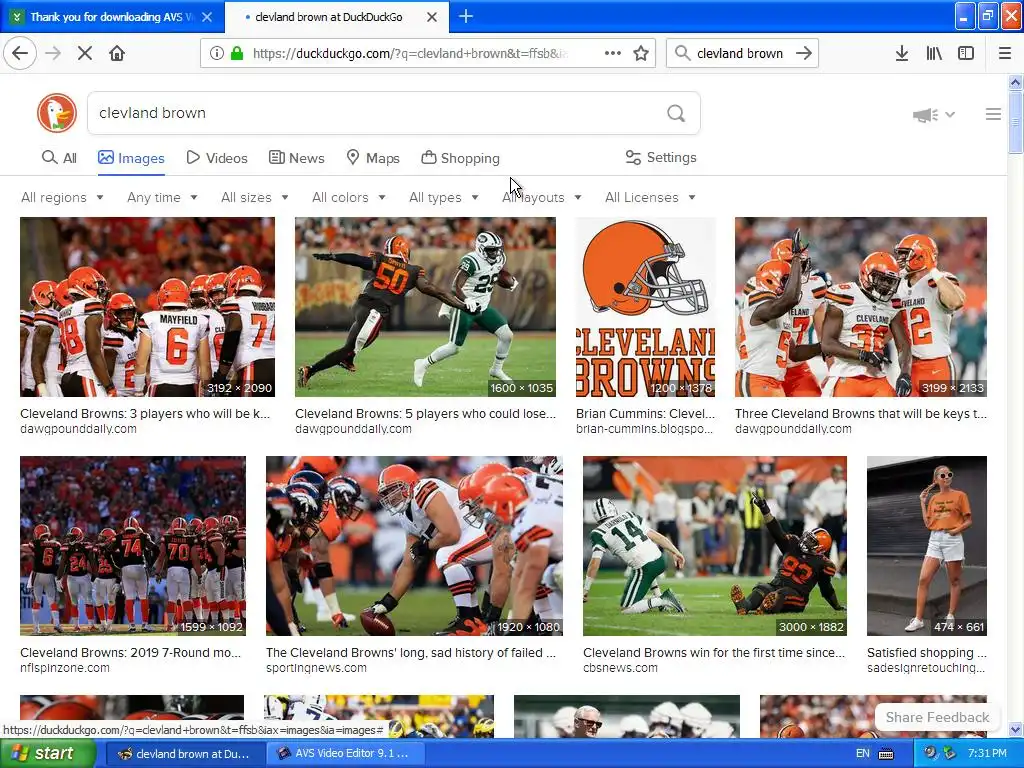This screenshot has width=1024, height=768.
Task: Open DuckDuckGo side menu hamburger icon
Action: tap(993, 114)
